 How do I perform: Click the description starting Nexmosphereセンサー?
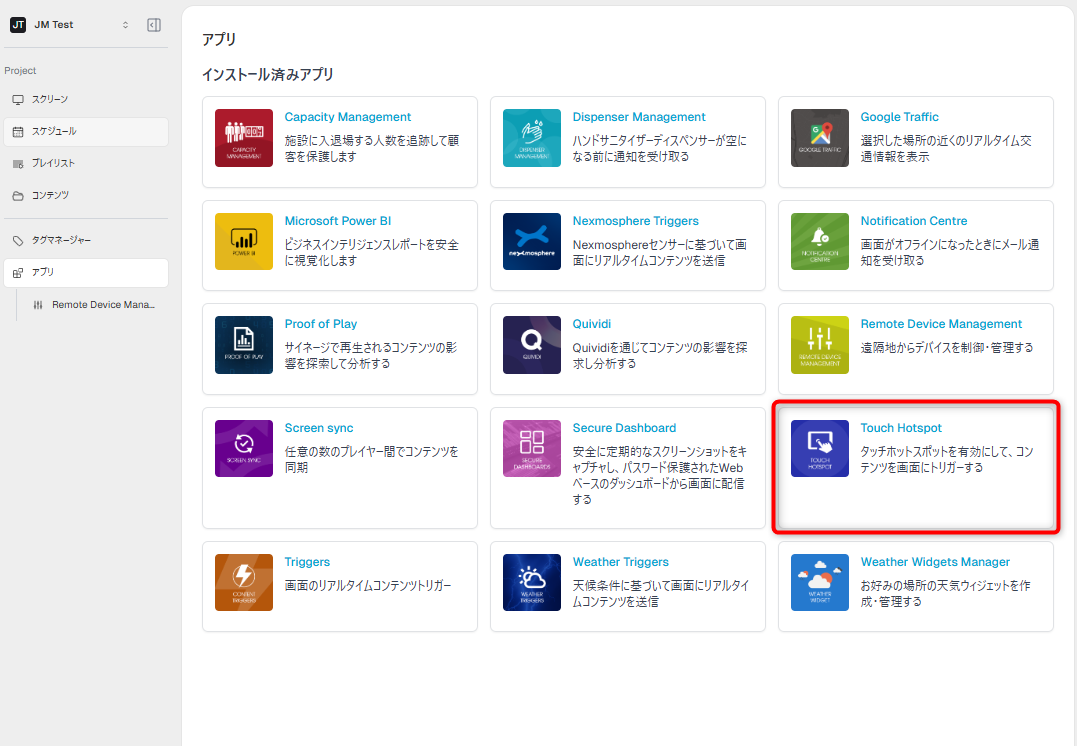pyautogui.click(x=659, y=252)
